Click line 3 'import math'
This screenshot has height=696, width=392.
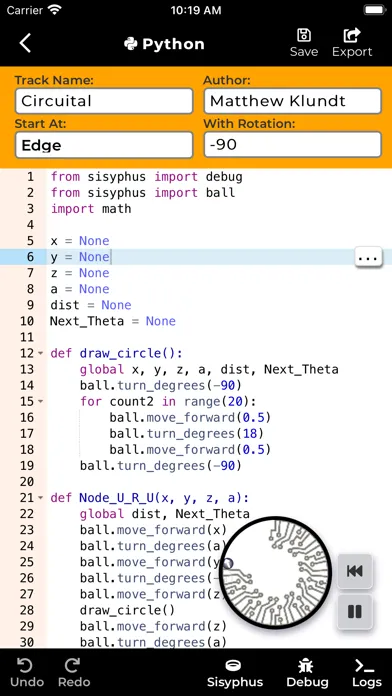[x=91, y=209]
